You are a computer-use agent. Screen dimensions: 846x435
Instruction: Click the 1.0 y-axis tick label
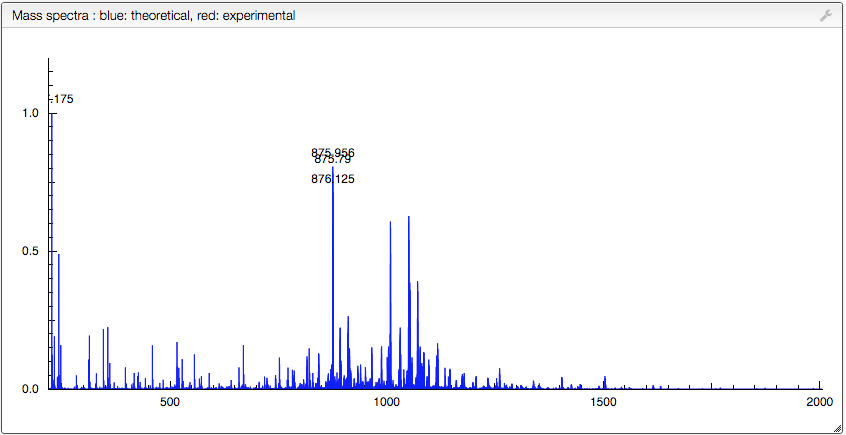point(32,113)
